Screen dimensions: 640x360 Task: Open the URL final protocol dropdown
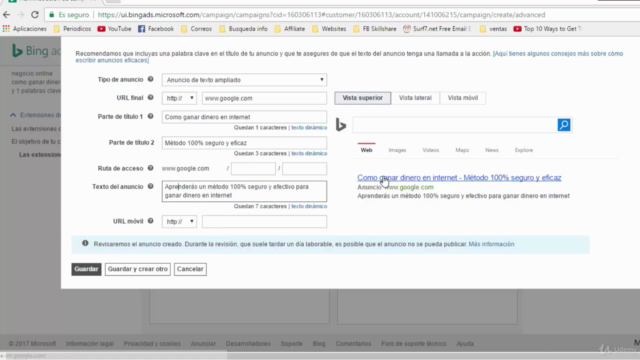click(179, 98)
